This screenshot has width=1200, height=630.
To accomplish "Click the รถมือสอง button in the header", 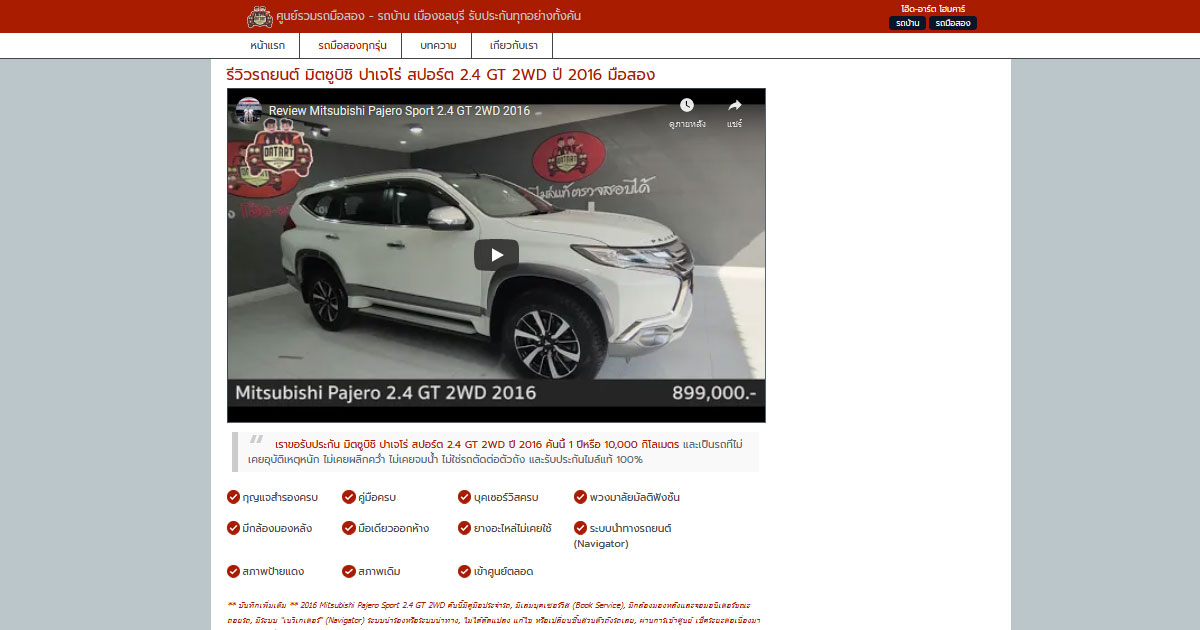I will [x=953, y=23].
